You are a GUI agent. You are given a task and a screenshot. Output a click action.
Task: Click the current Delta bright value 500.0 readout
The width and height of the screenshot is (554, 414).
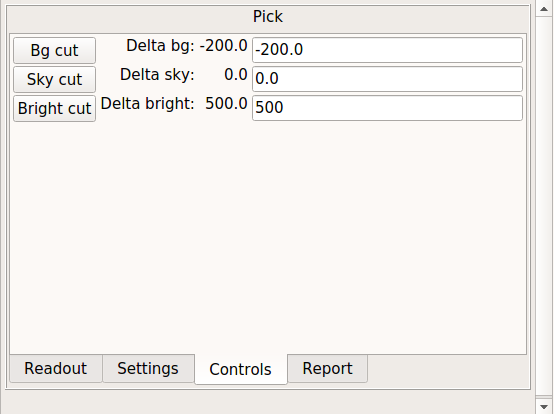point(226,104)
